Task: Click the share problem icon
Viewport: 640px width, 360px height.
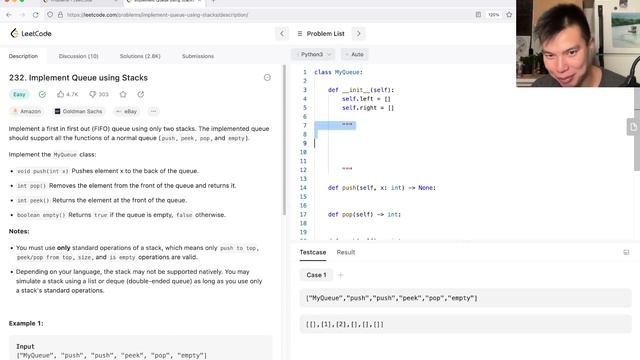Action: pyautogui.click(x=141, y=94)
